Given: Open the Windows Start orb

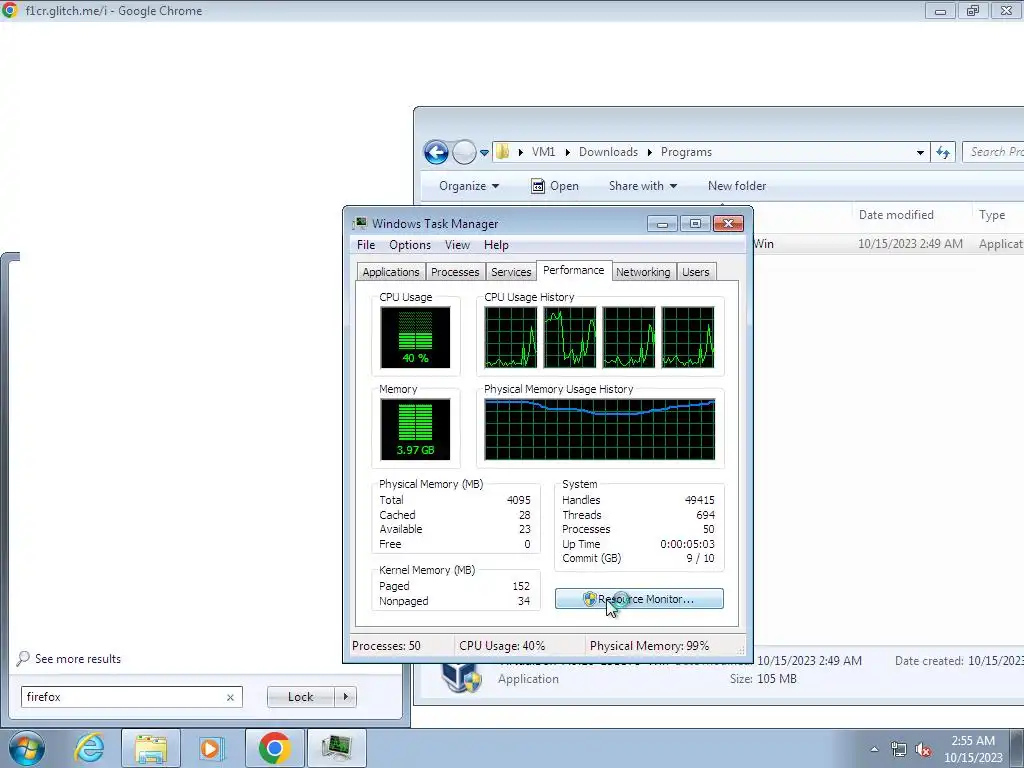Looking at the screenshot, I should coord(26,748).
